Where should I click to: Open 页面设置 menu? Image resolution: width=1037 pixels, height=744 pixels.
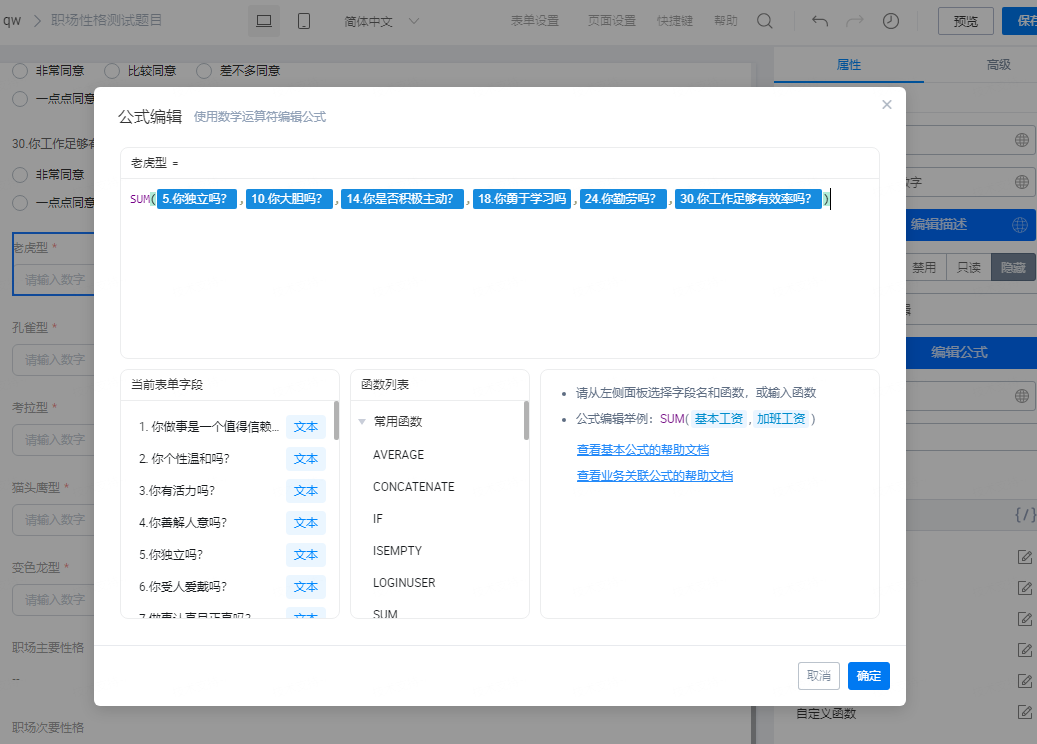click(612, 21)
